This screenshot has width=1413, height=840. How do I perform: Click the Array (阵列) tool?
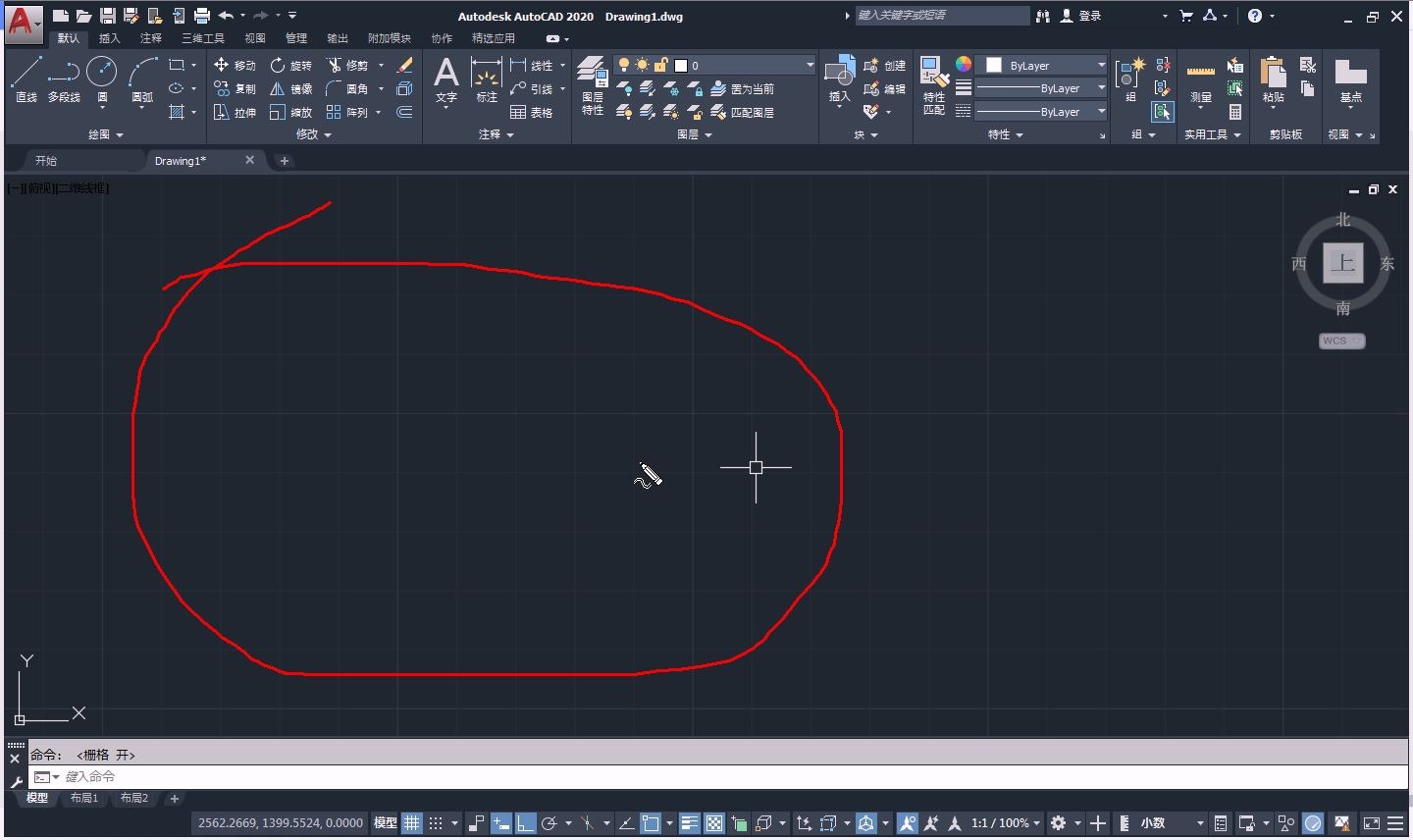pyautogui.click(x=347, y=112)
